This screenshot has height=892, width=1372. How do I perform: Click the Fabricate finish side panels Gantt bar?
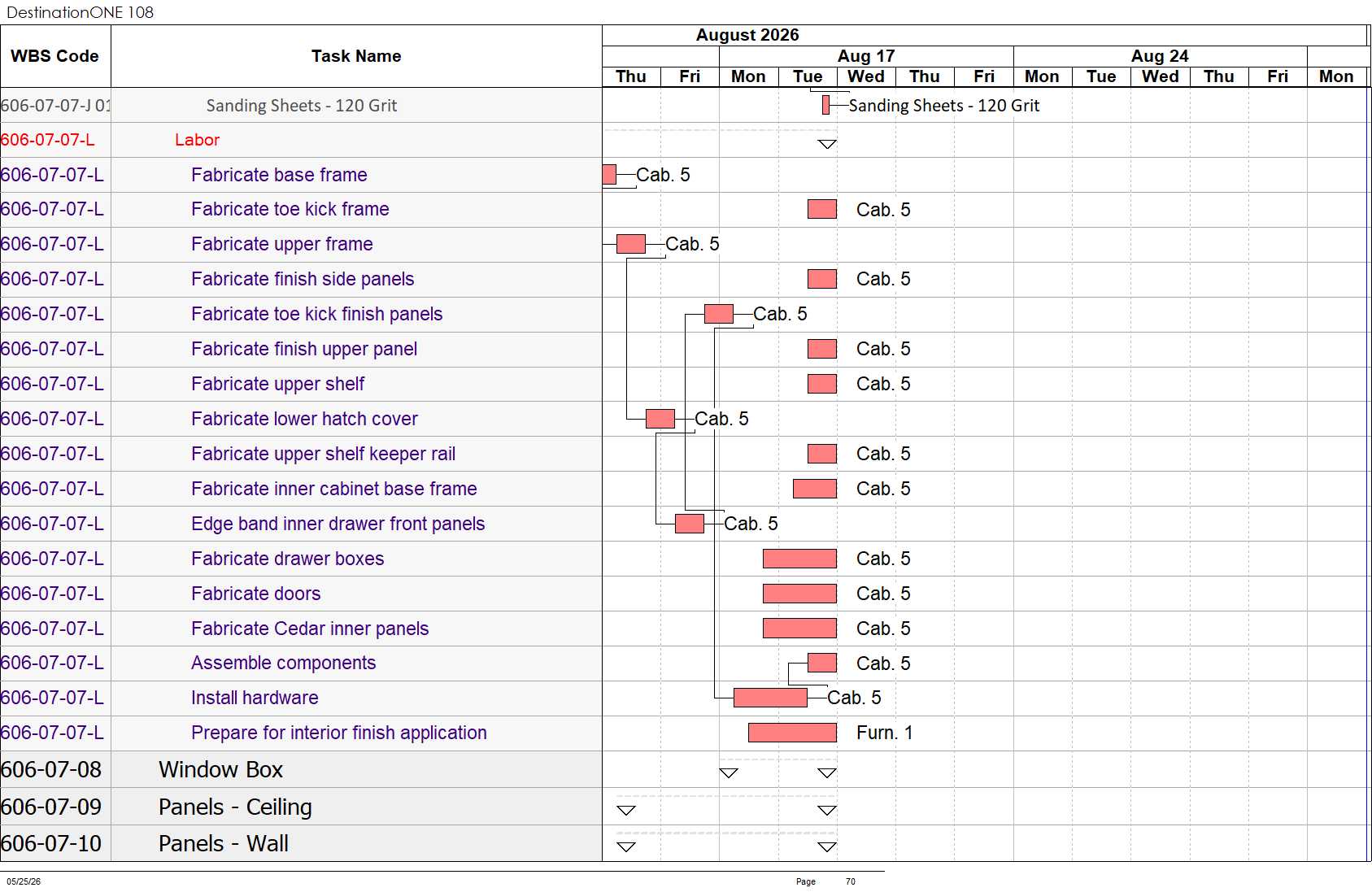[x=822, y=279]
